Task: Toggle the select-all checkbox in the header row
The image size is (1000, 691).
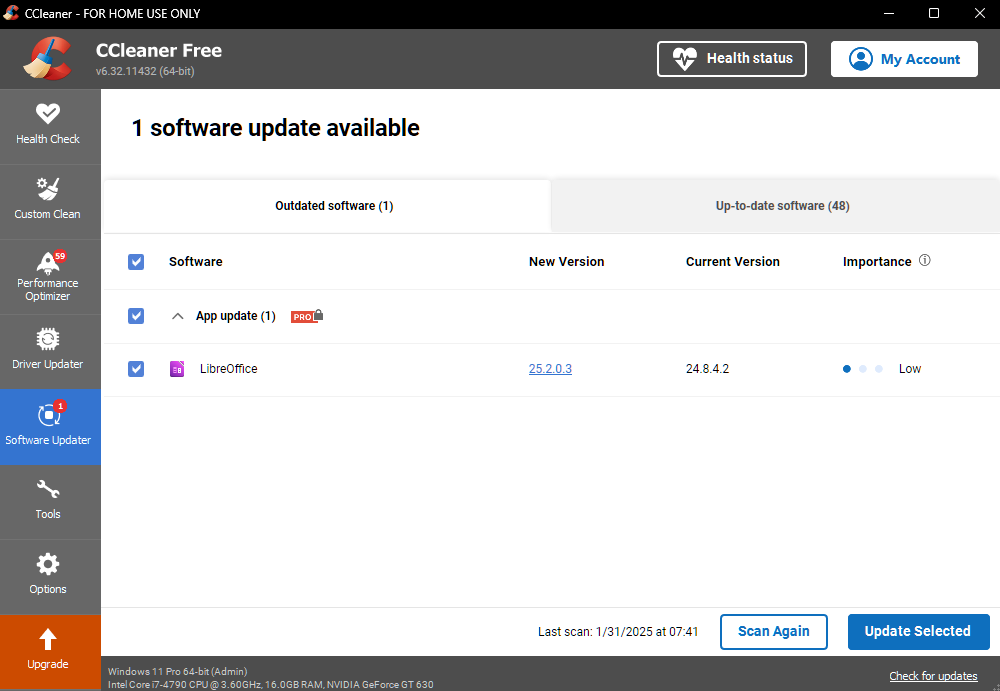Action: click(136, 262)
